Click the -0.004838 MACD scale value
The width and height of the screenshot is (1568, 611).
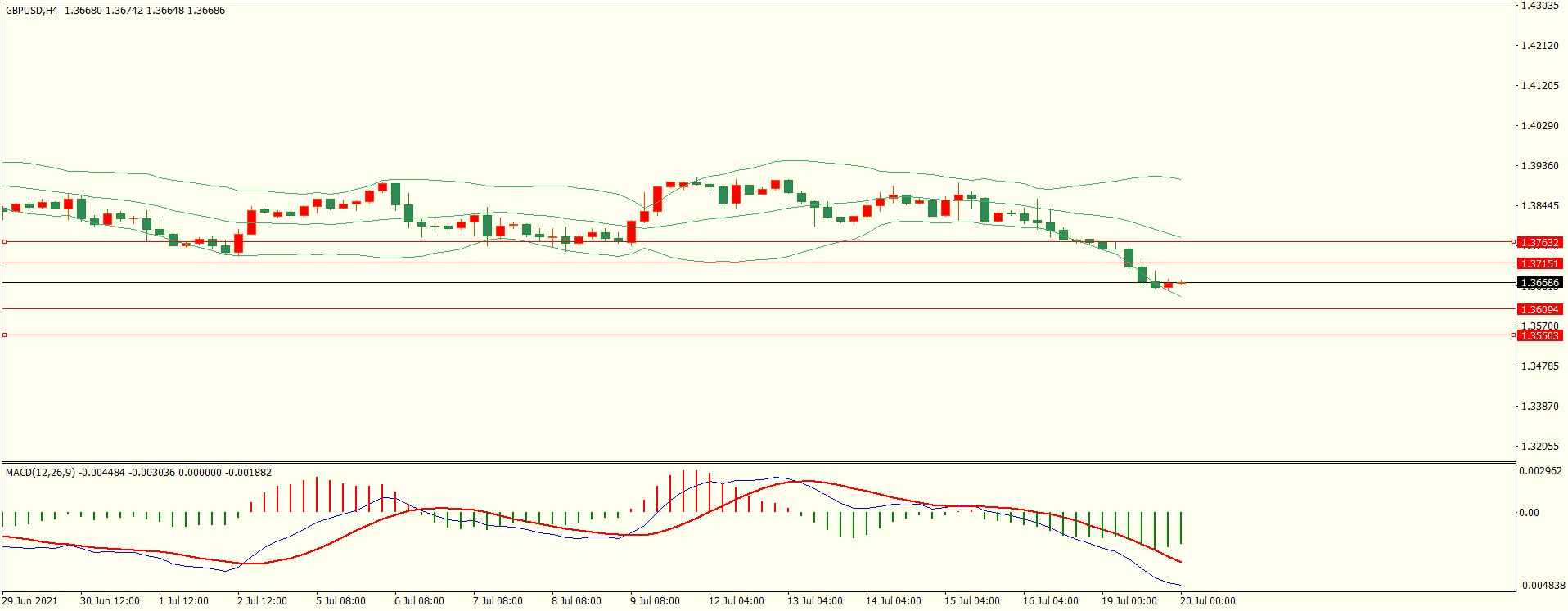pyautogui.click(x=1542, y=586)
